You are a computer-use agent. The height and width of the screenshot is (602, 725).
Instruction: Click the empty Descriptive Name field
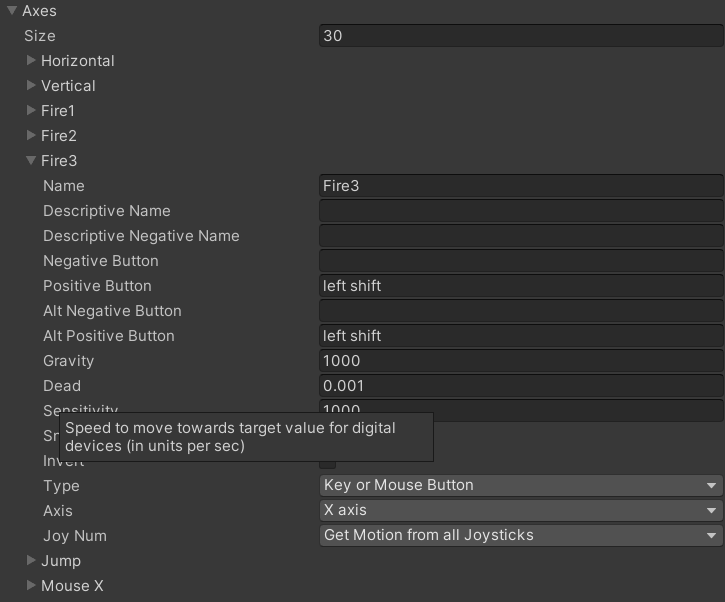[x=520, y=211]
